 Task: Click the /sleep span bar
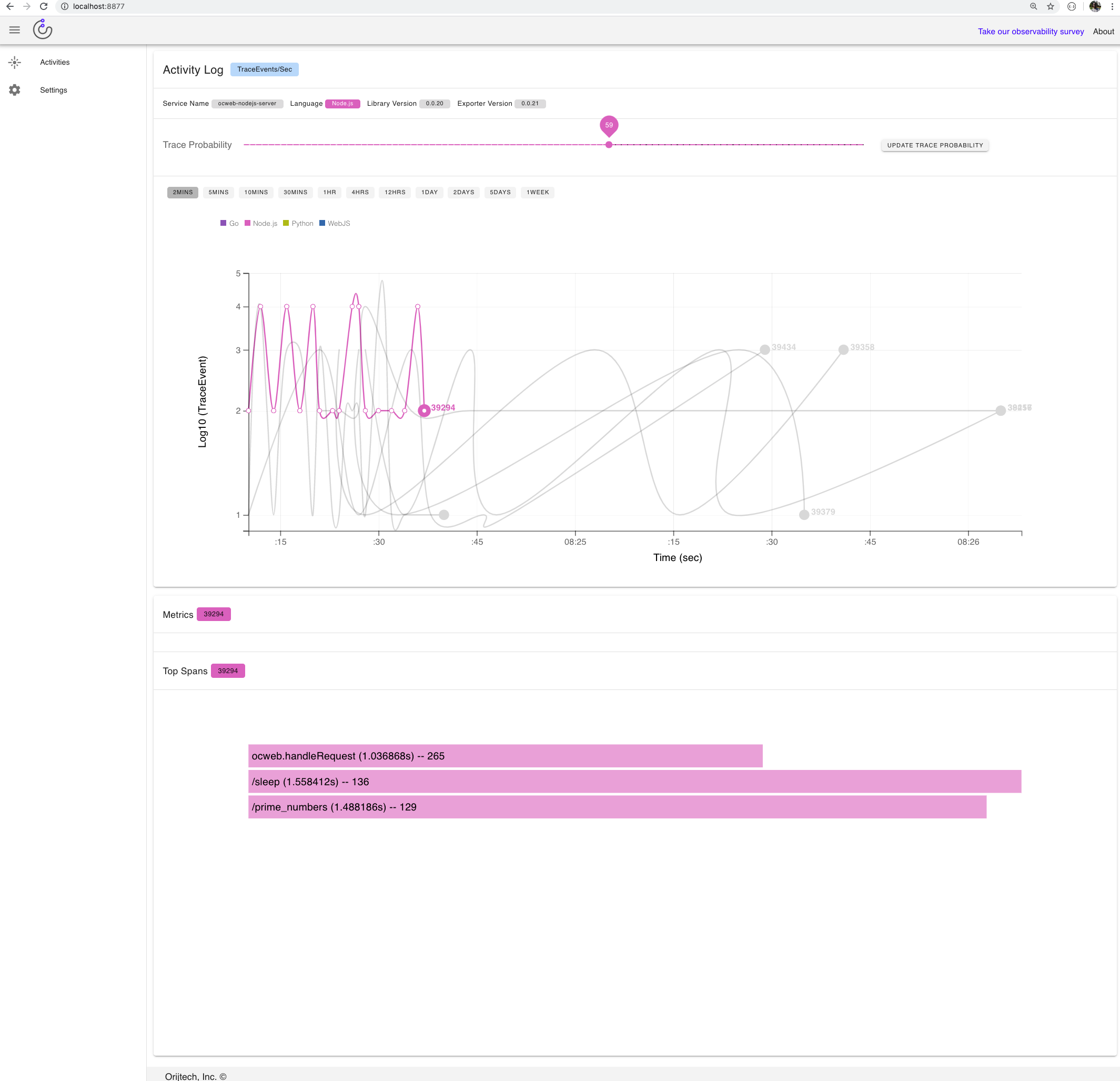[635, 782]
